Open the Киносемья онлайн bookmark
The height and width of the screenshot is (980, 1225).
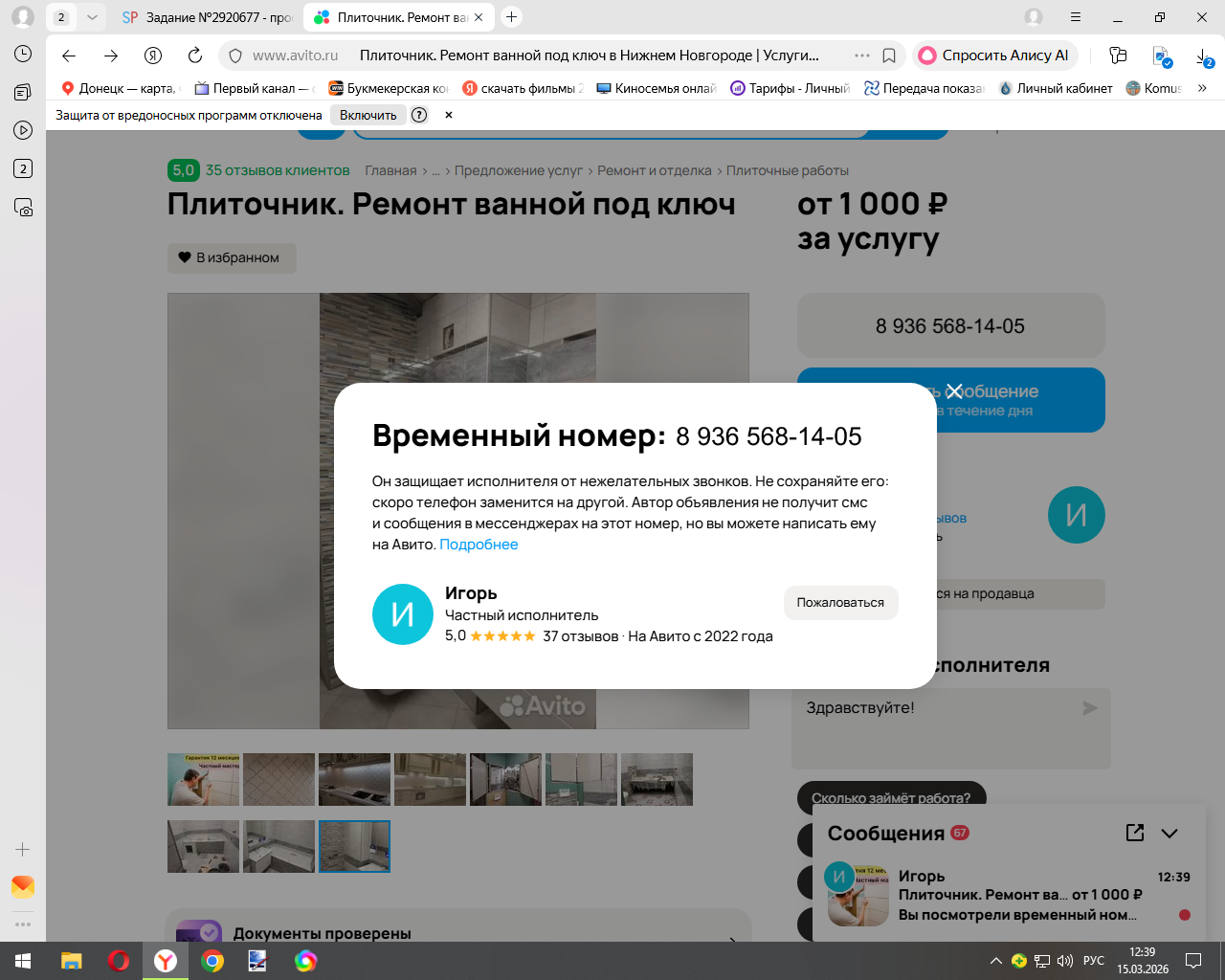pos(656,88)
